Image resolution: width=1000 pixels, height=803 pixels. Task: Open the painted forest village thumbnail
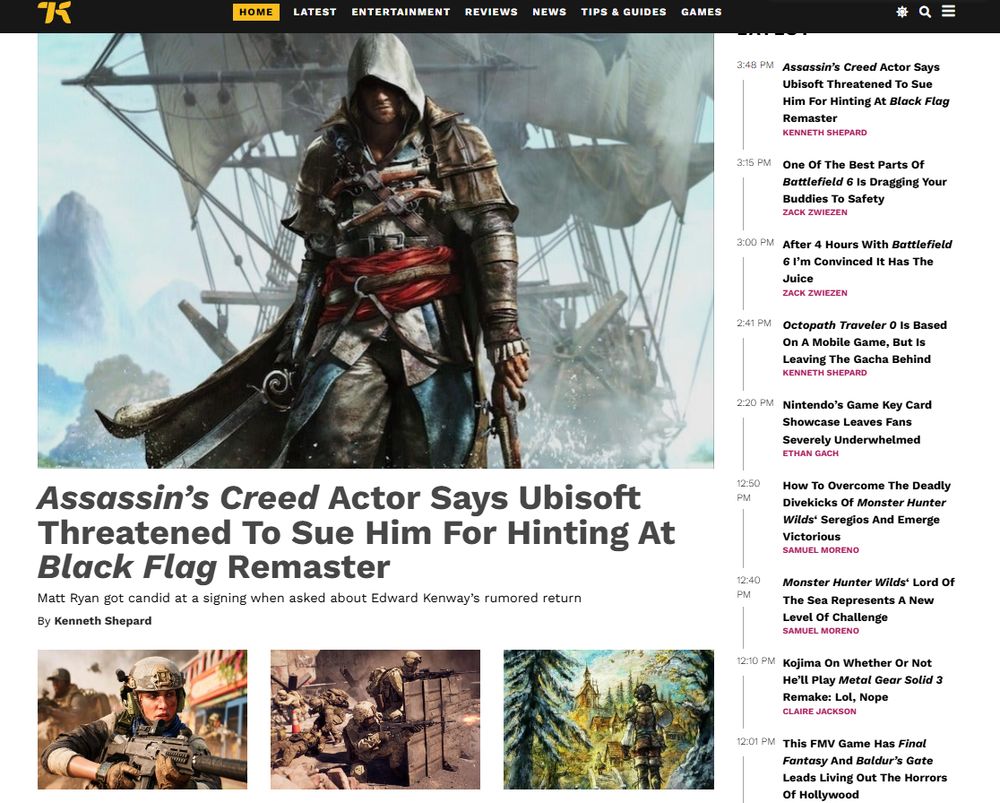point(608,719)
